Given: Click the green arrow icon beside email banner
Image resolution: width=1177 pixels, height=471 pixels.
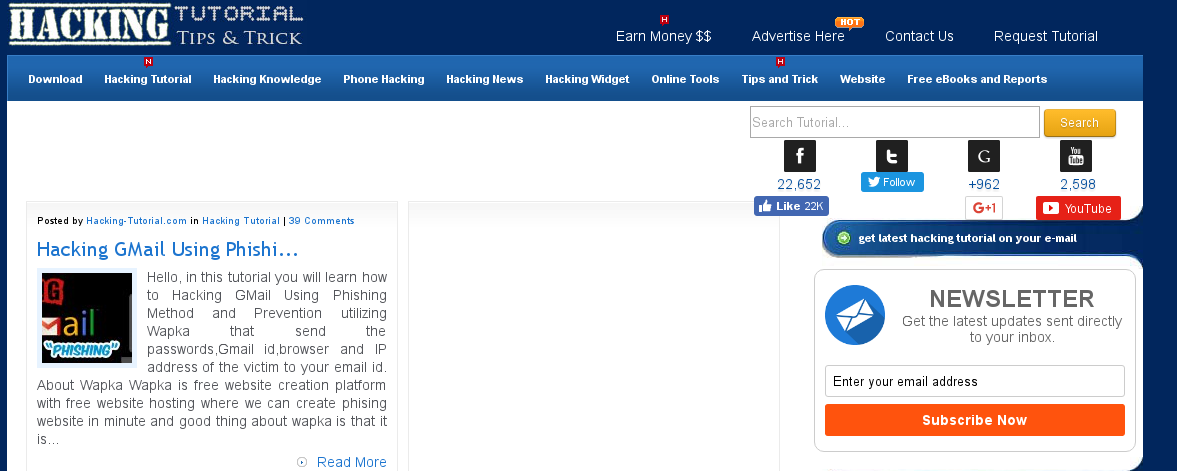Looking at the screenshot, I should point(844,238).
